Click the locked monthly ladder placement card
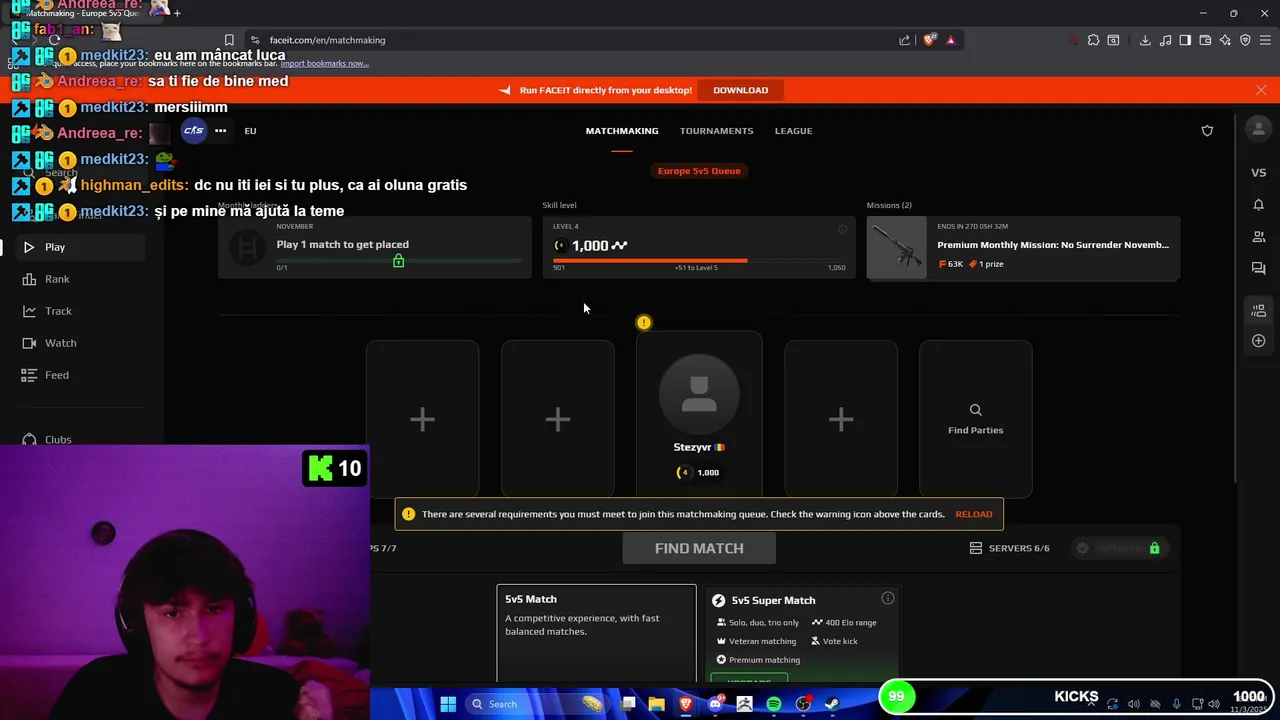This screenshot has width=1280, height=720. point(375,248)
